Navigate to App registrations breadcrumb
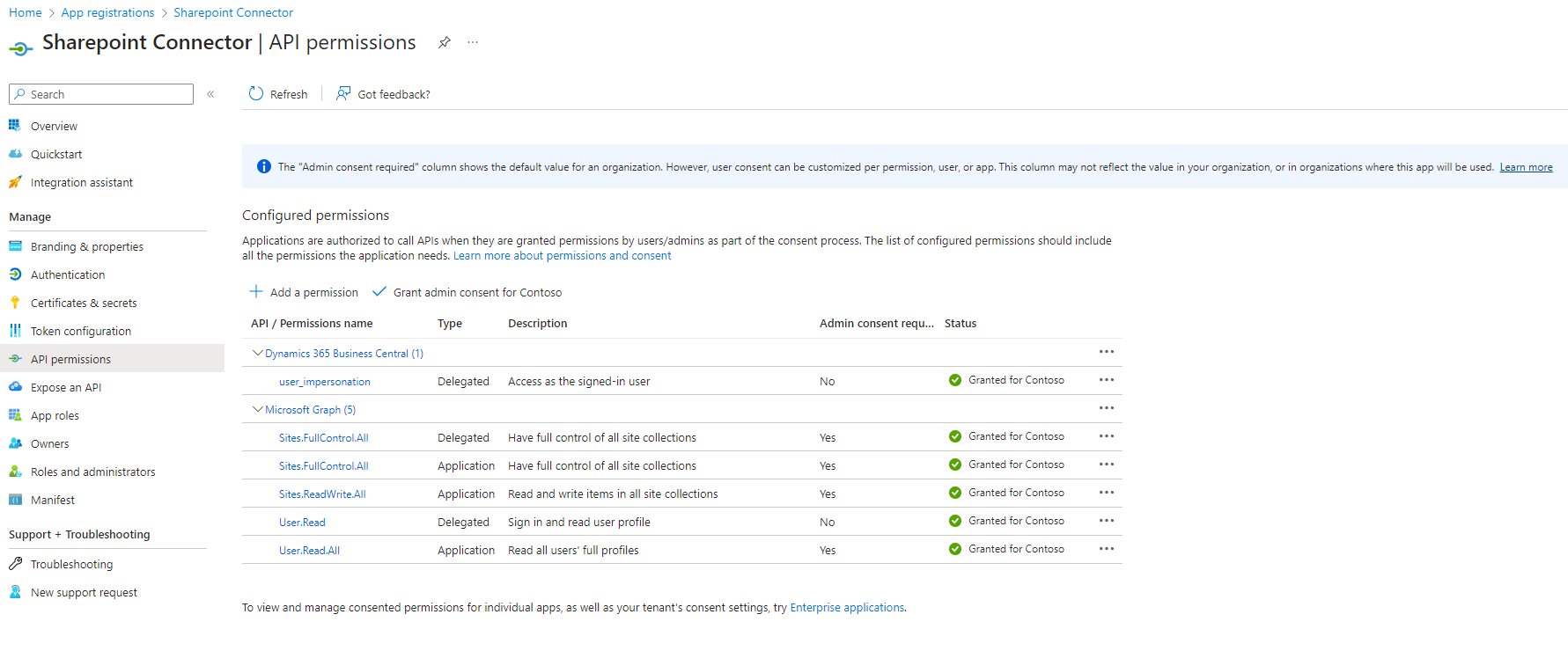Viewport: 1568px width, 651px height. pos(107,12)
